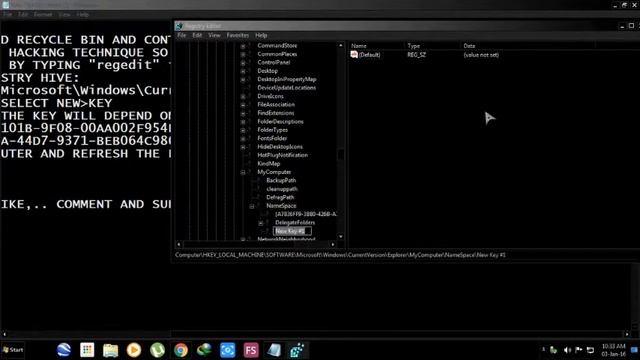Click the (Default) value string icon

pos(354,54)
